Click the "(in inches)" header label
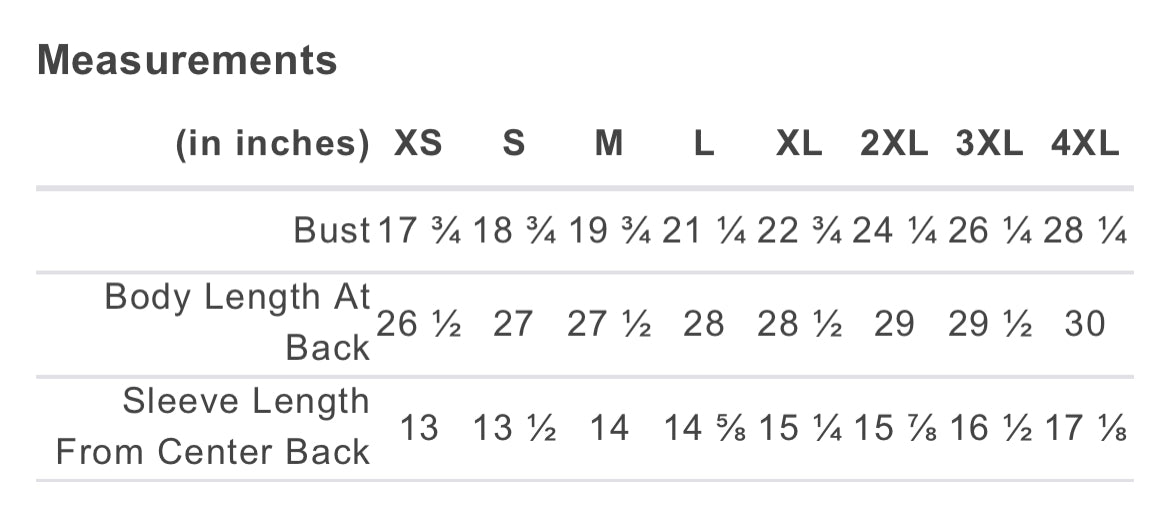This screenshot has width=1170, height=519. [x=273, y=145]
